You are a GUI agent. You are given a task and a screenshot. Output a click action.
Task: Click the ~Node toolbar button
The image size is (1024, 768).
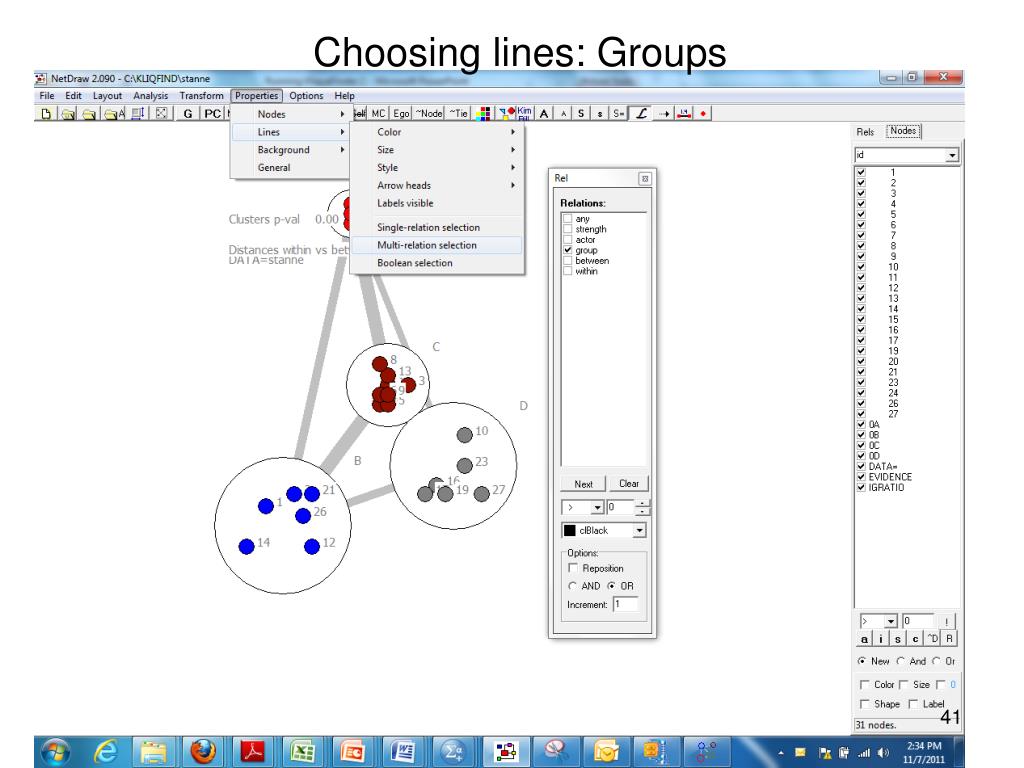[x=429, y=114]
